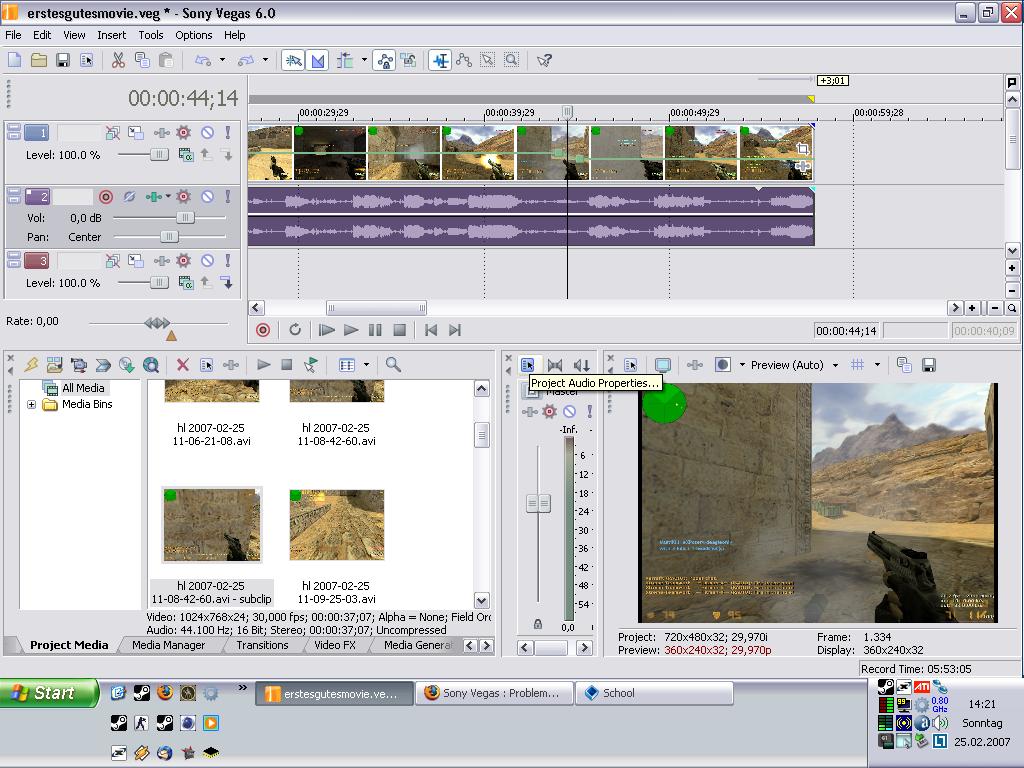
Task: Click the What's This help icon
Action: click(544, 60)
